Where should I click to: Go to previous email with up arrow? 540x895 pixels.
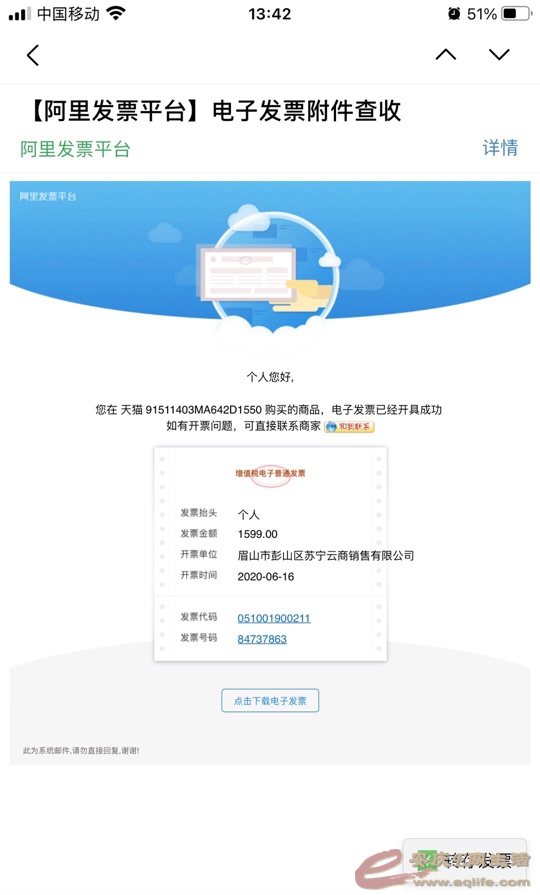pyautogui.click(x=446, y=54)
